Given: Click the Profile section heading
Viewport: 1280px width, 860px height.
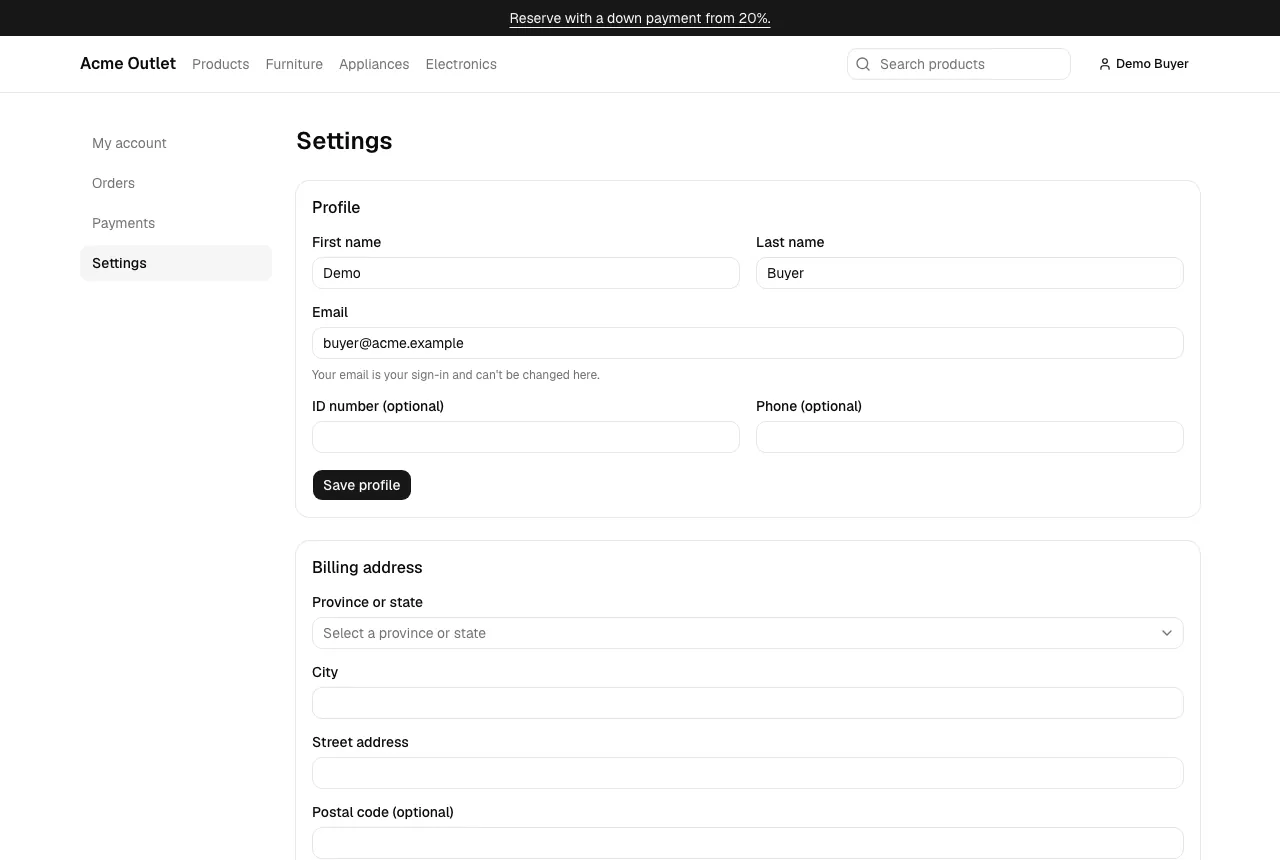Looking at the screenshot, I should click(x=336, y=207).
